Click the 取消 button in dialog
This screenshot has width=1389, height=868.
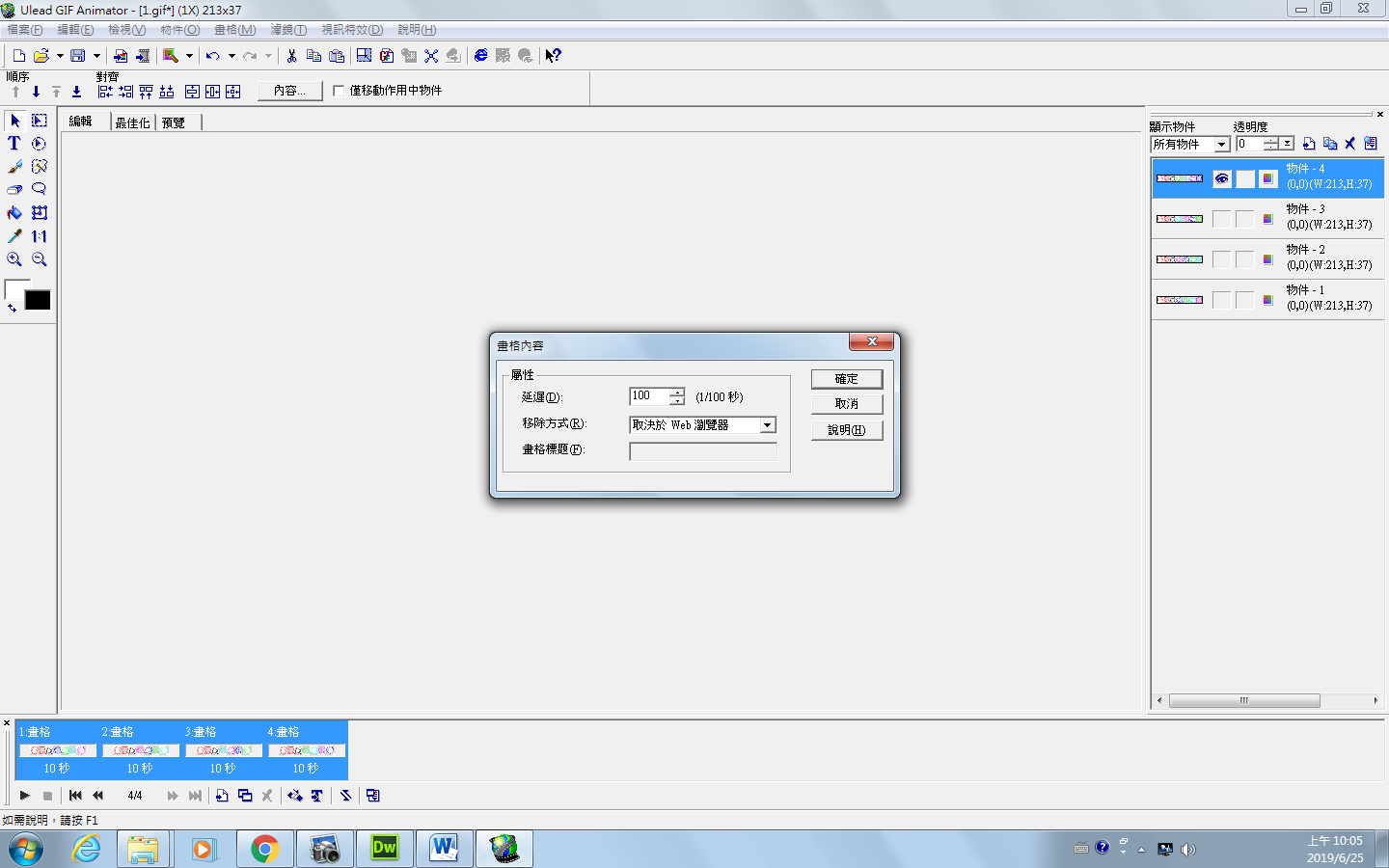(846, 404)
